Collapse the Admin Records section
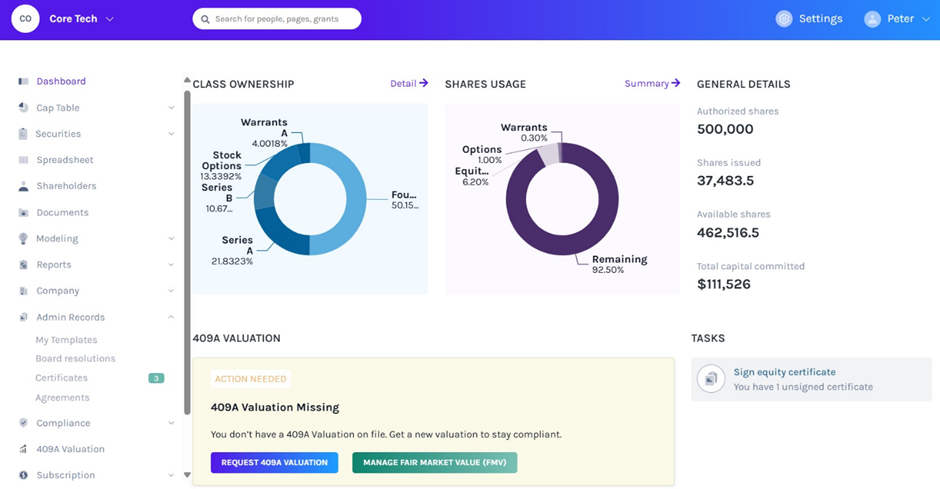 [171, 317]
